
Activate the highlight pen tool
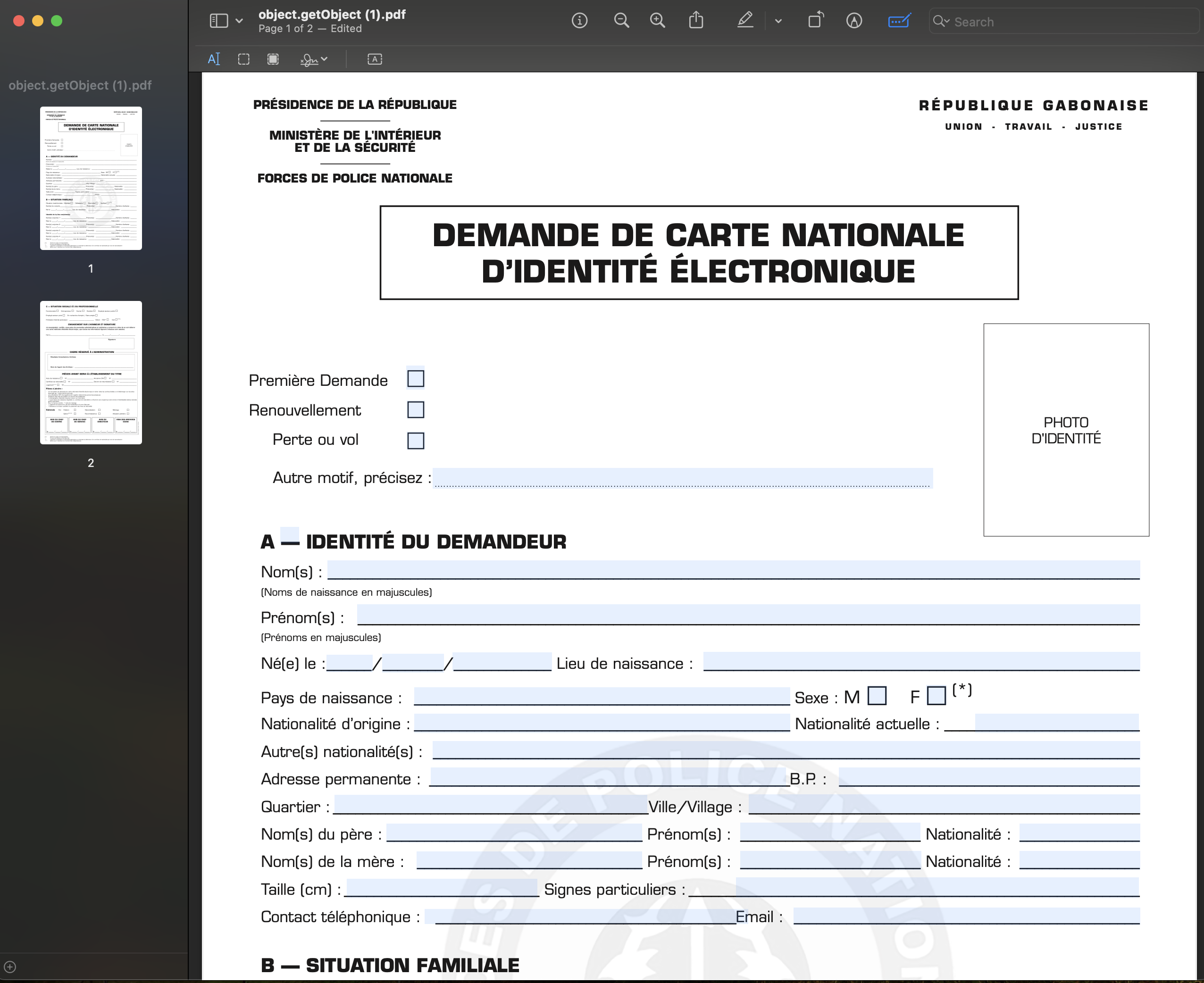(x=745, y=21)
